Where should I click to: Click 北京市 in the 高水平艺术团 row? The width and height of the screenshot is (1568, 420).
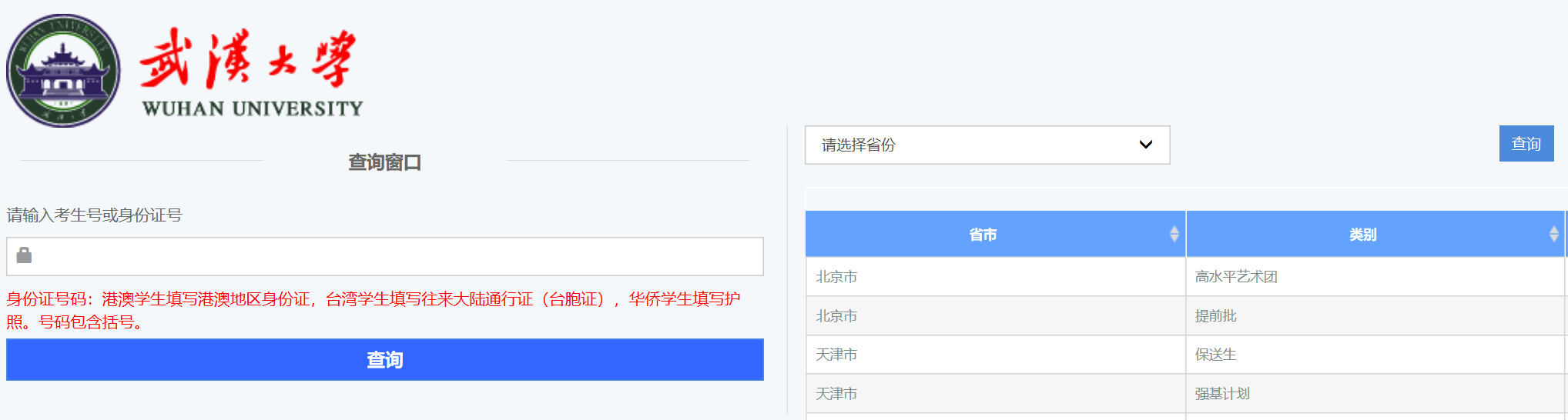pos(836,277)
